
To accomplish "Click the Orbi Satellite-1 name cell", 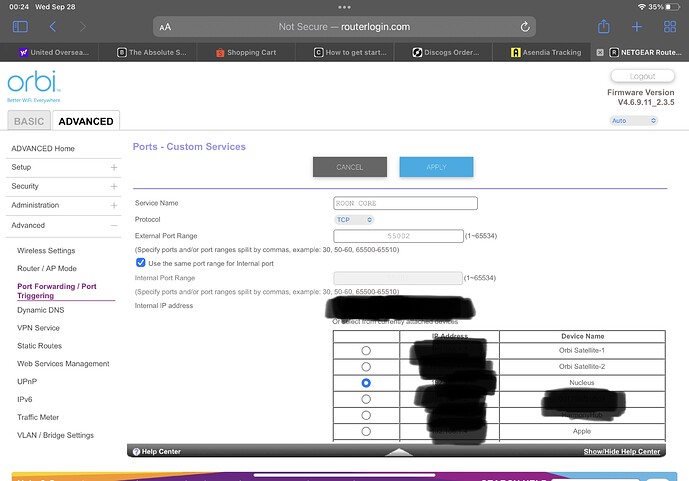I will point(582,351).
